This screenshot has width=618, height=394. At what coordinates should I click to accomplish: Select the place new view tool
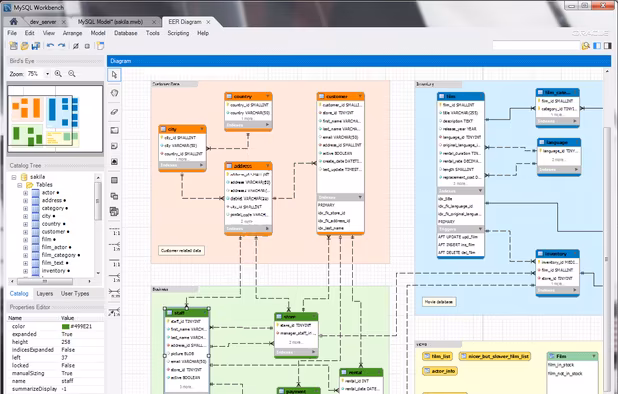[x=114, y=196]
